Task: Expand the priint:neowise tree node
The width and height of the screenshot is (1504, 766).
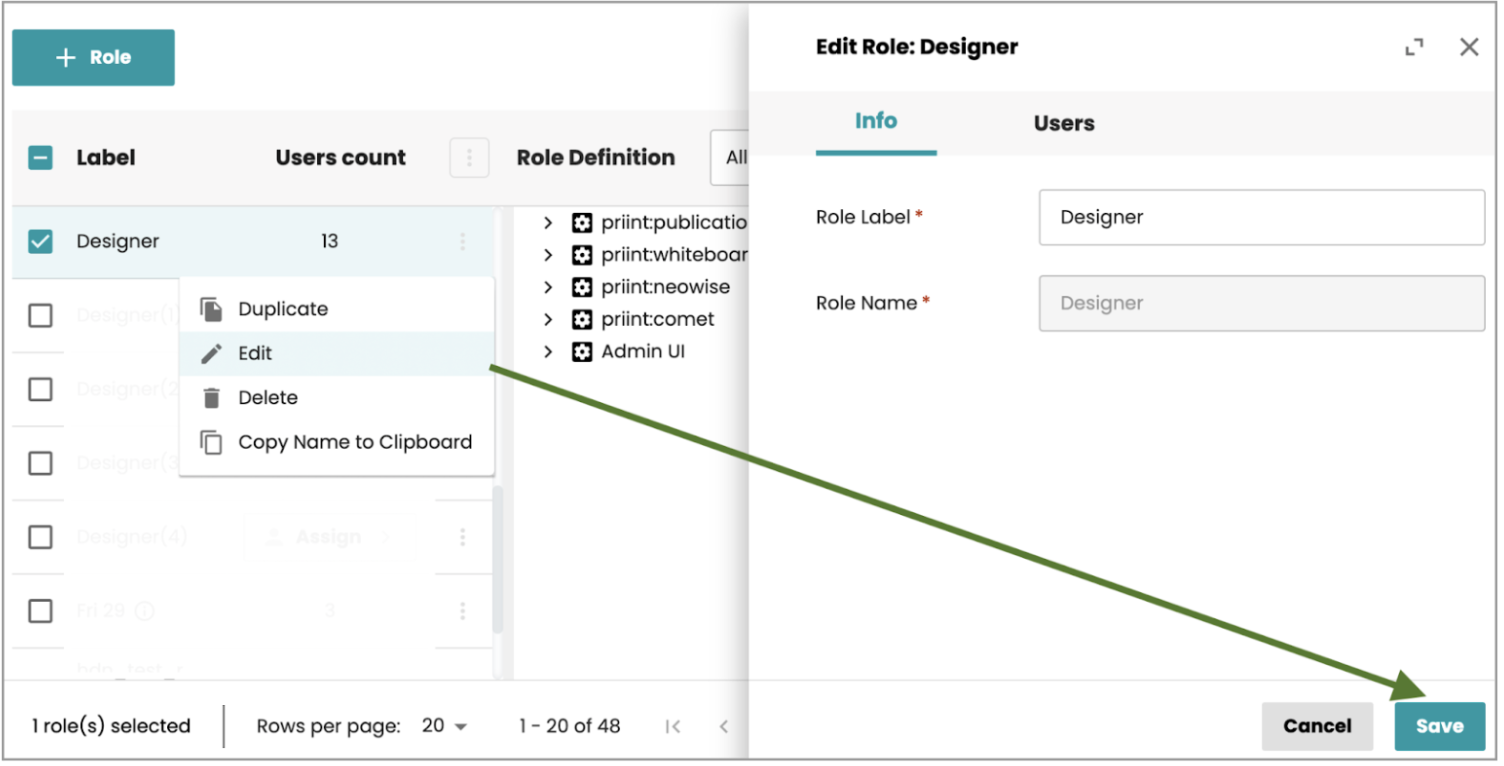Action: [x=548, y=288]
